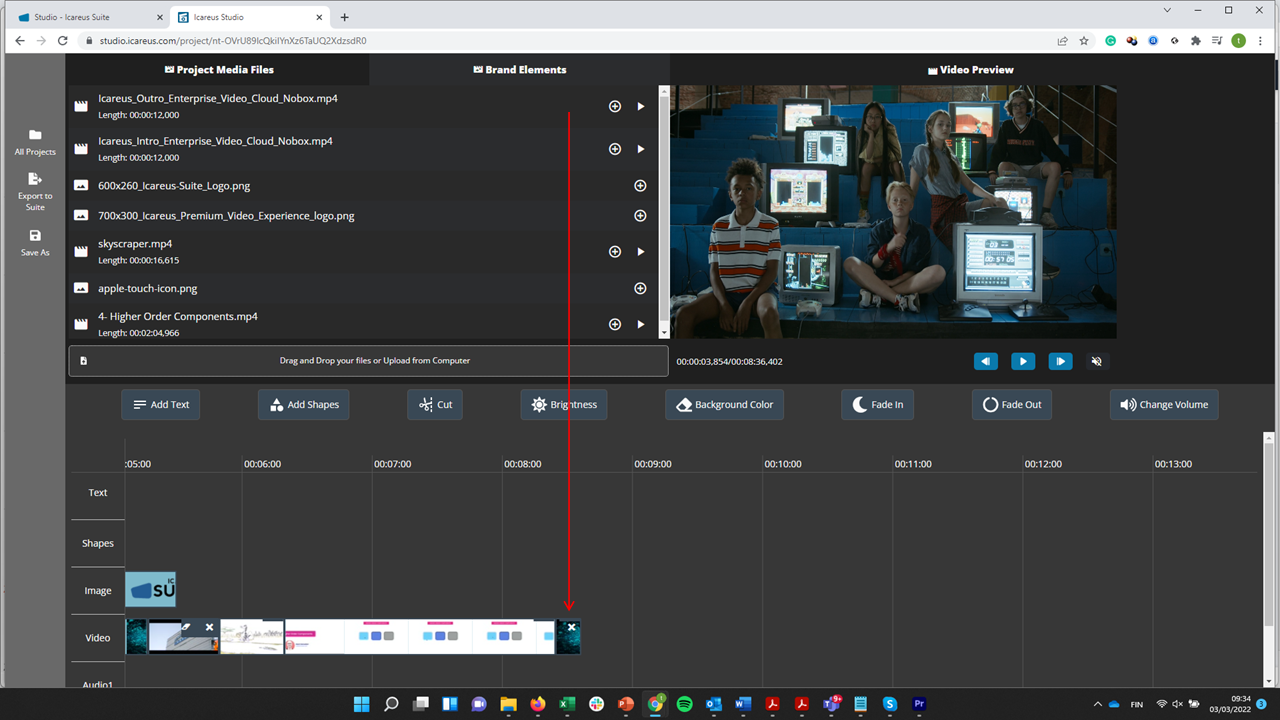Add 600x260 Icareus-Suite Logo image

point(640,186)
